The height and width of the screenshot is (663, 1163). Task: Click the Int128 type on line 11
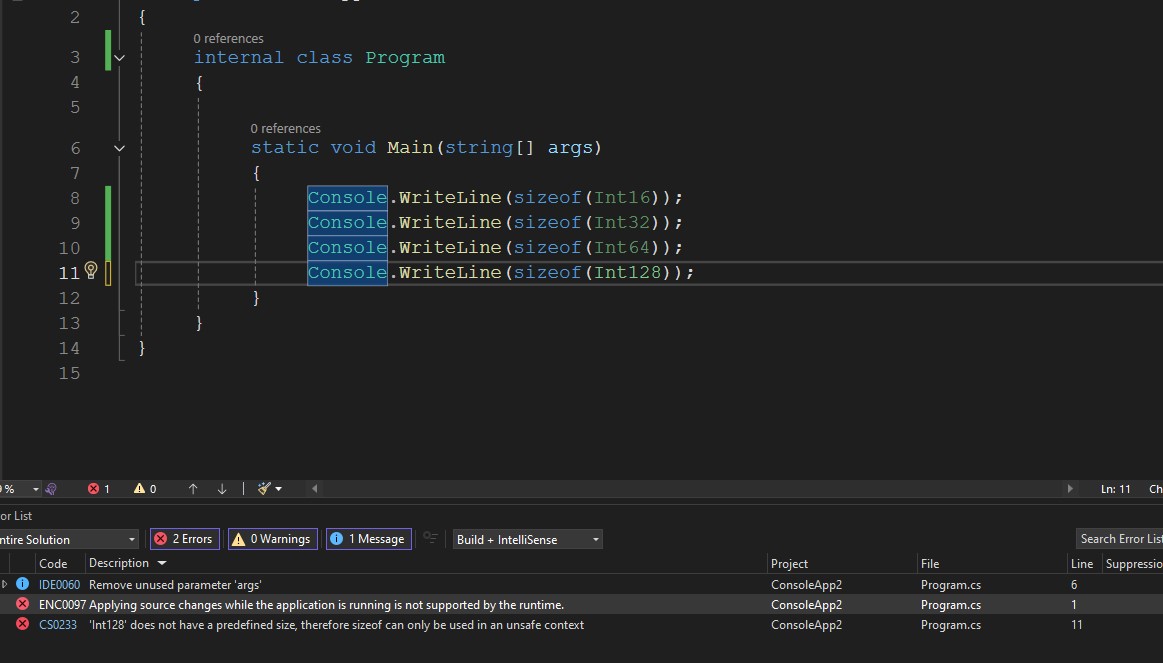(627, 272)
